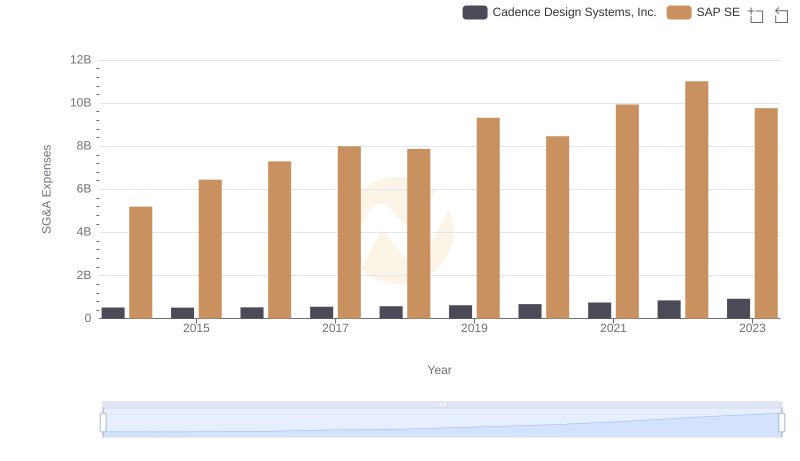Click the tan SAP SE legend swatch
Screen dimensions: 800x461
(679, 12)
